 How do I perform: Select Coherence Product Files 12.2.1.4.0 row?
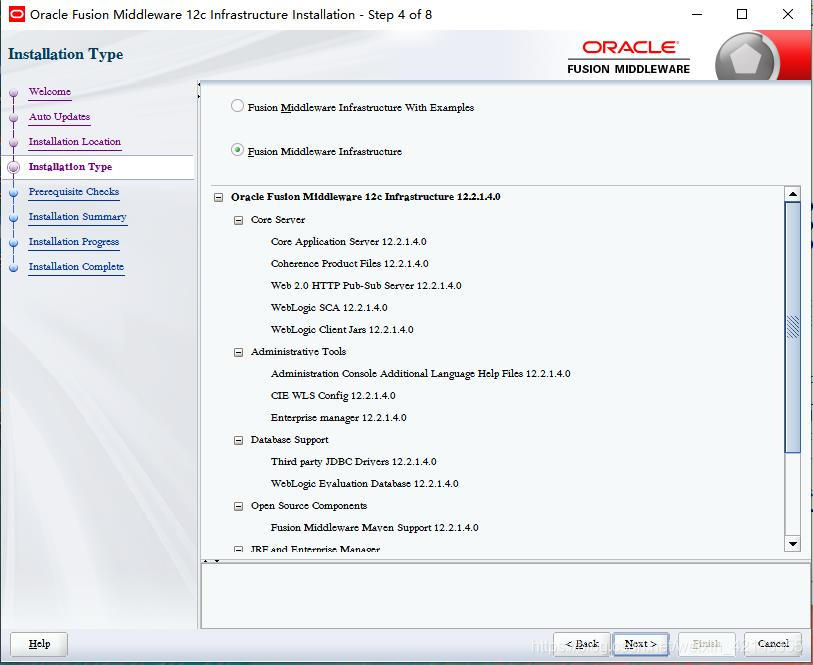tap(349, 264)
